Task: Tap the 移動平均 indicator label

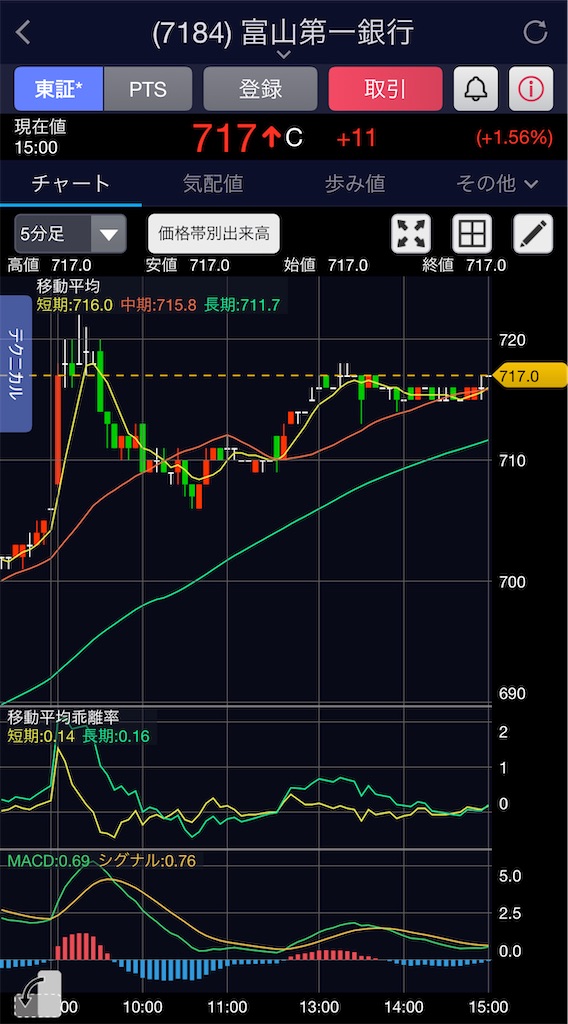Action: point(68,285)
